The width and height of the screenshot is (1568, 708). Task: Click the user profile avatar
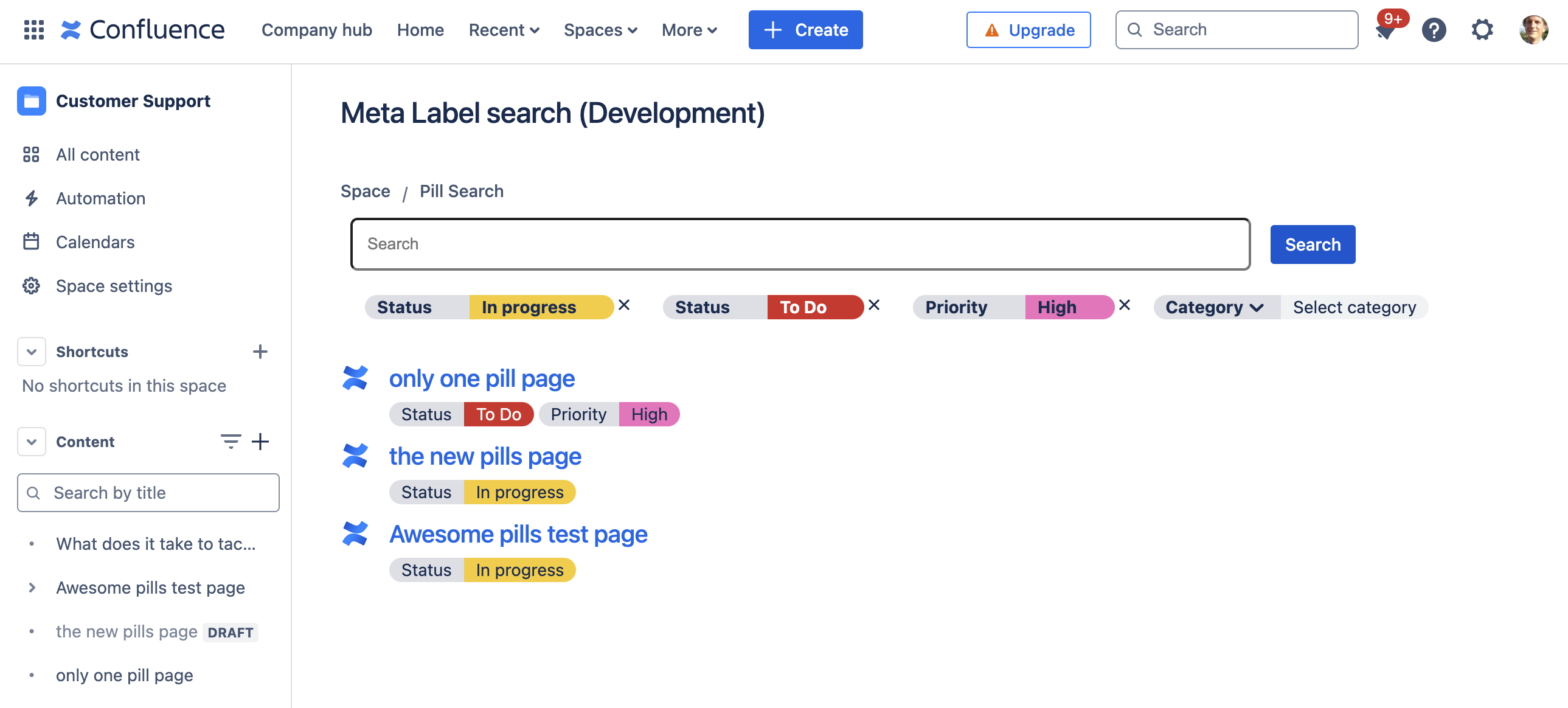coord(1533,29)
